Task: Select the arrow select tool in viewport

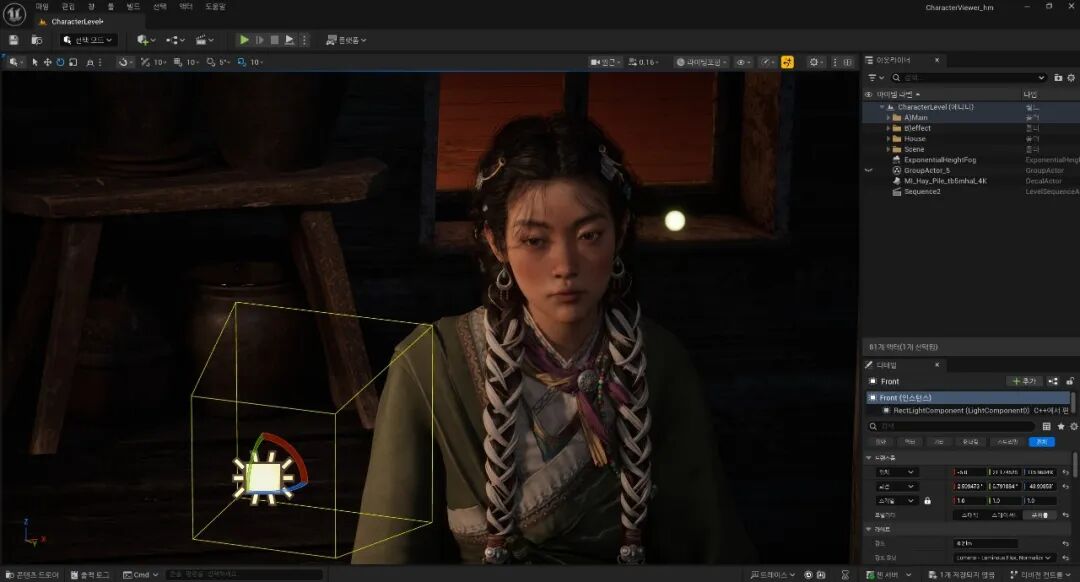Action: coord(35,62)
